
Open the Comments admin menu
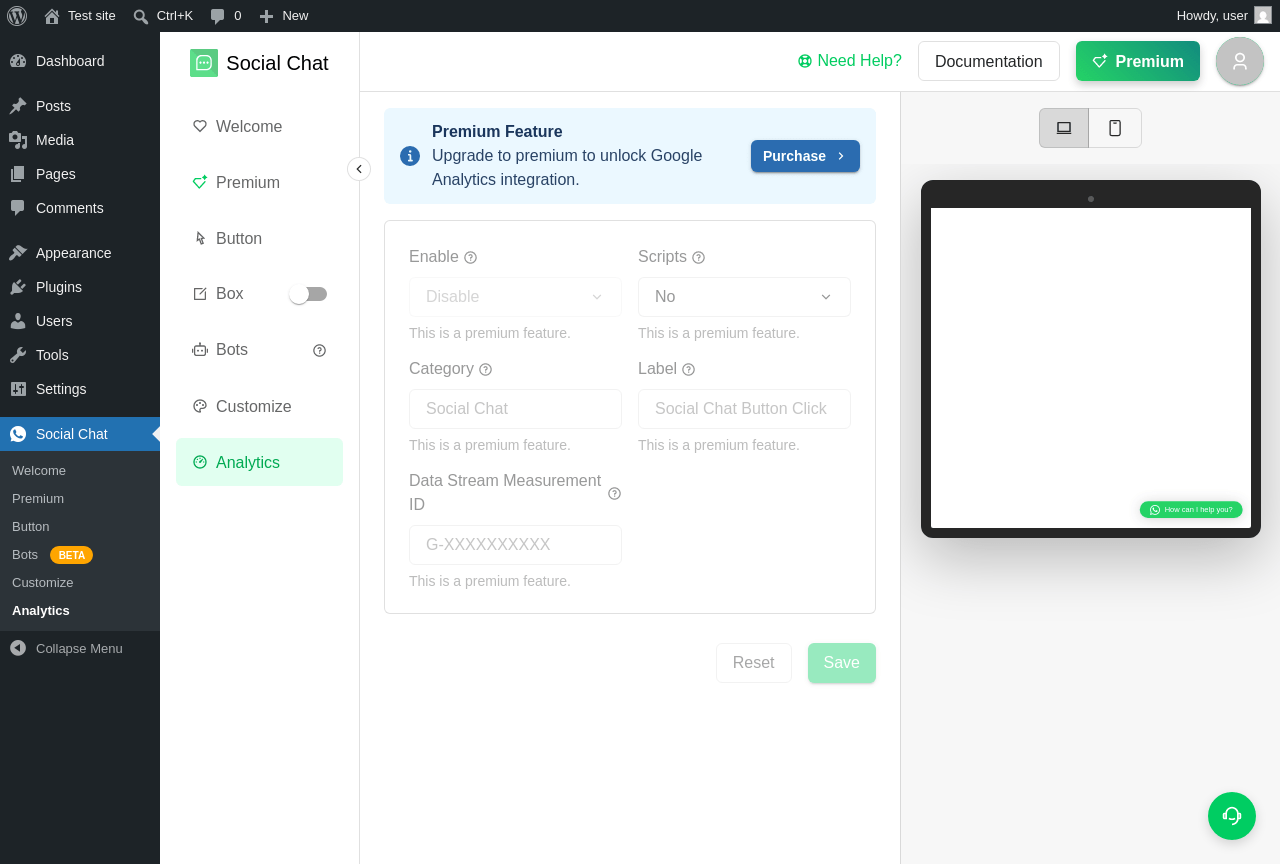80,208
